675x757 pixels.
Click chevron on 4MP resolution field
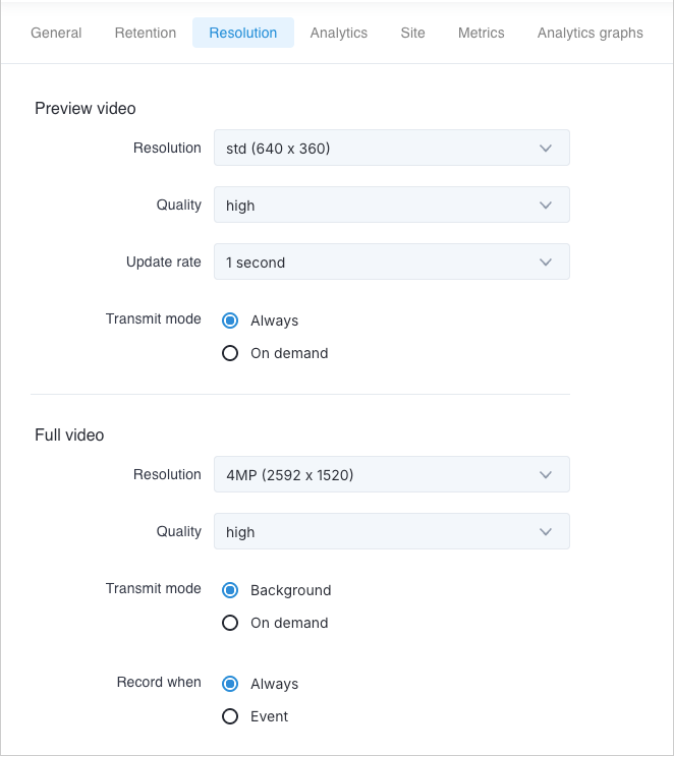click(545, 475)
